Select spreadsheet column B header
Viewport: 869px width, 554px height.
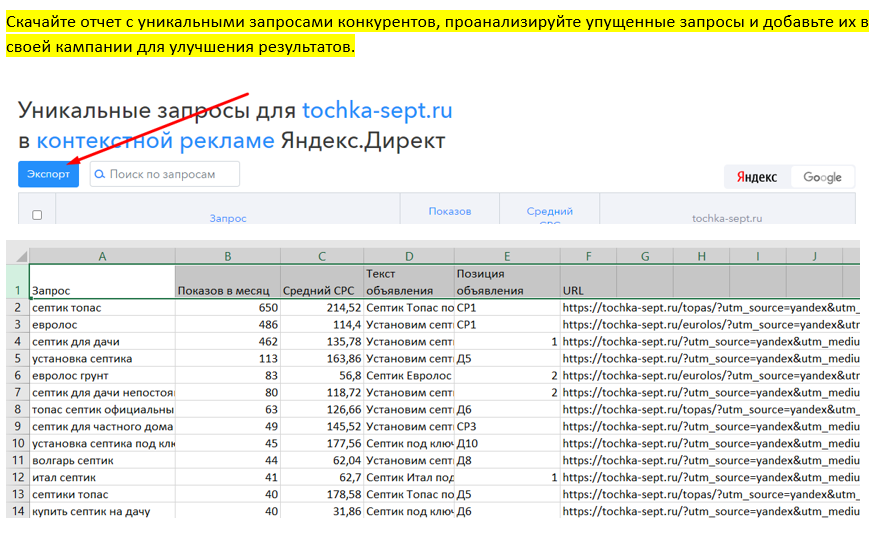tap(228, 256)
